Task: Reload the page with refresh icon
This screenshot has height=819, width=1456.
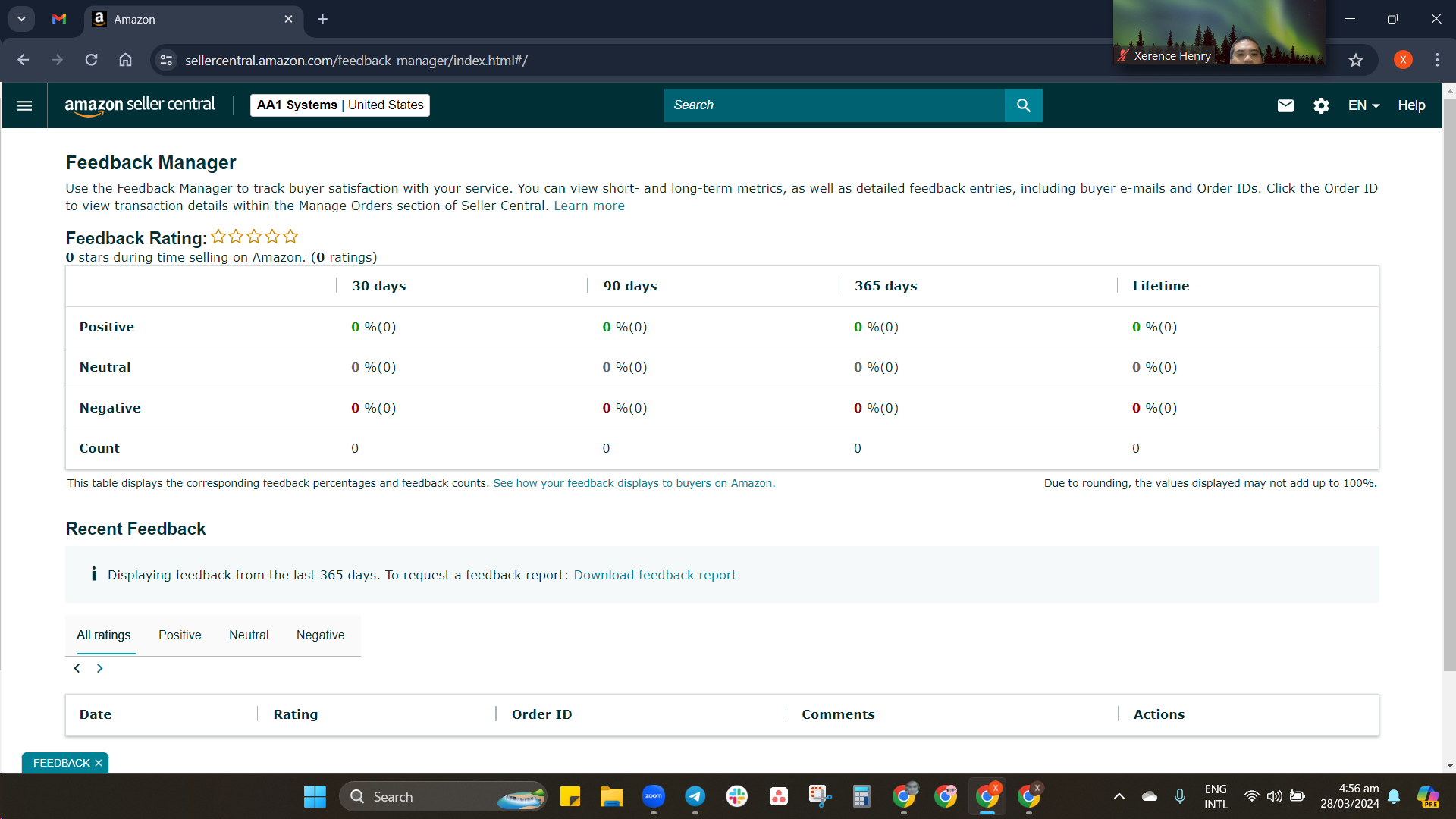Action: click(91, 60)
